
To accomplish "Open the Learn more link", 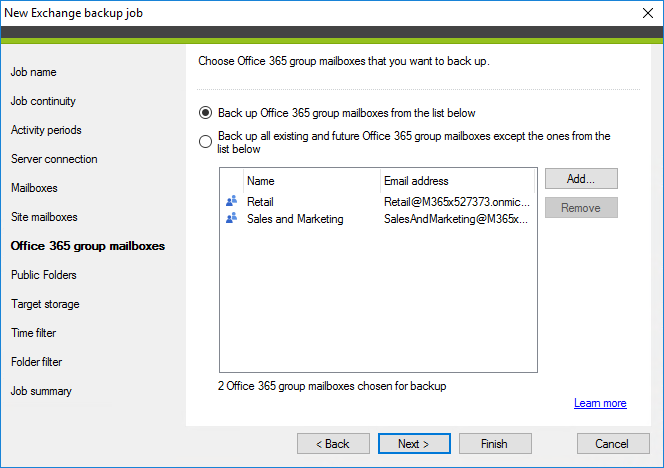I will click(x=600, y=403).
